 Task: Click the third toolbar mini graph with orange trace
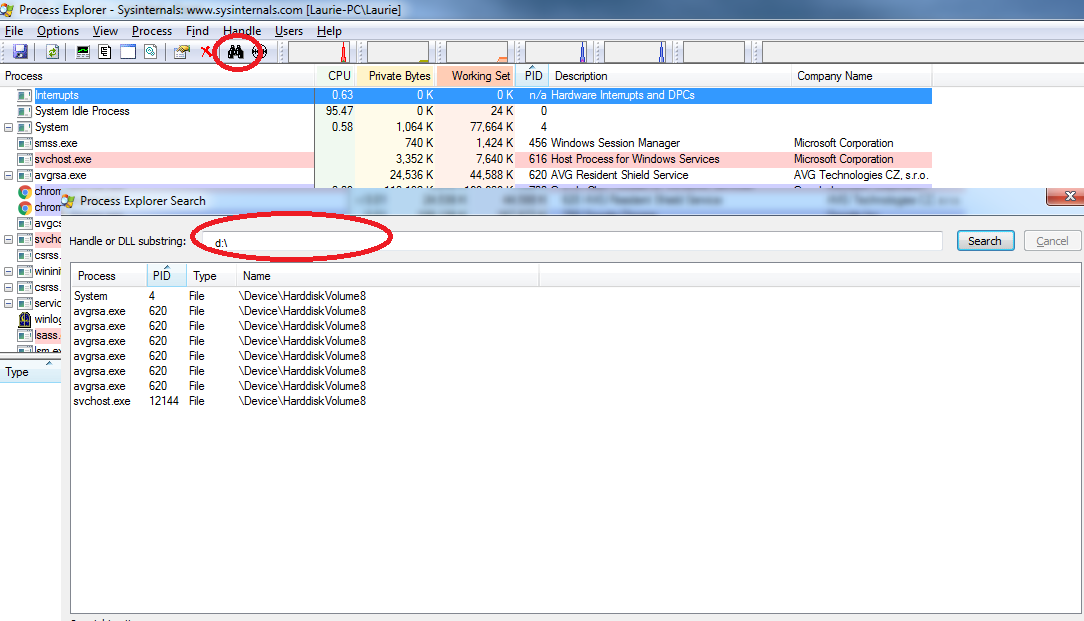477,52
